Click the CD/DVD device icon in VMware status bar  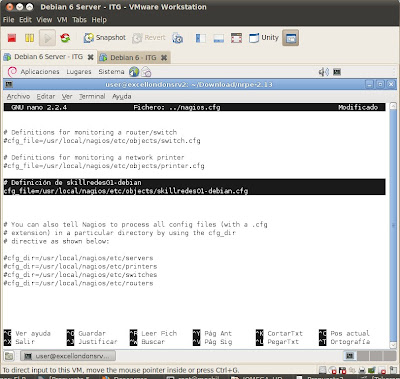pos(332,370)
